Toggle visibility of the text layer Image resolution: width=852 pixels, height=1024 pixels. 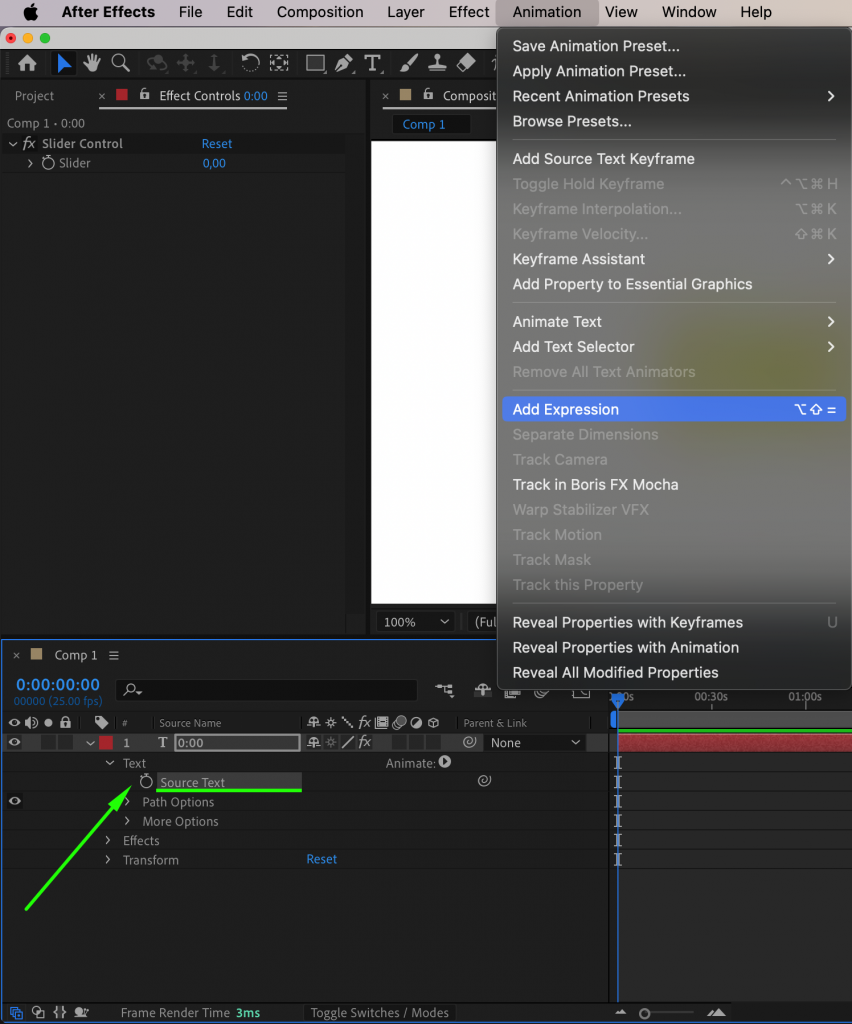[x=14, y=742]
